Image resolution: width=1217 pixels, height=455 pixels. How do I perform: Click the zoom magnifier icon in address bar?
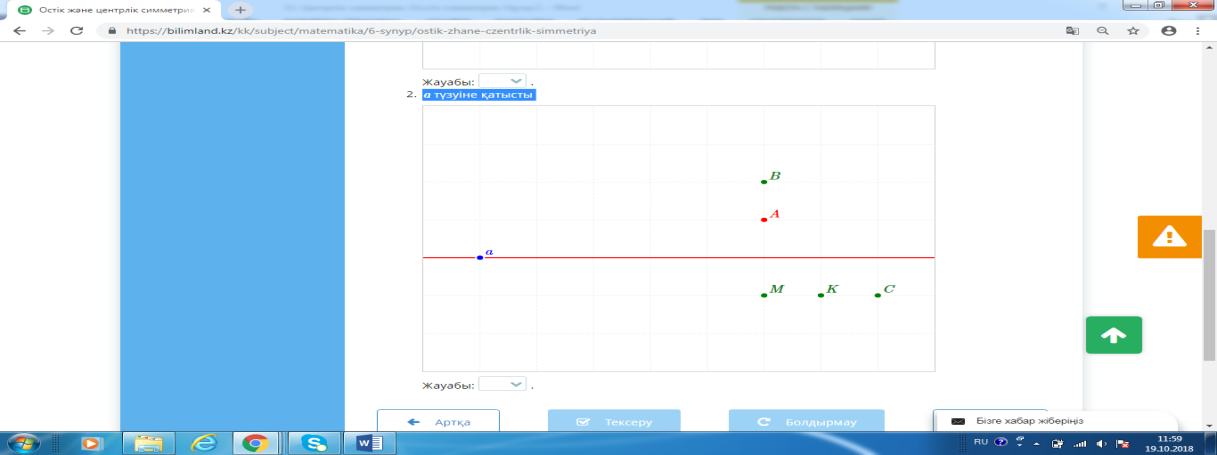[x=1102, y=30]
